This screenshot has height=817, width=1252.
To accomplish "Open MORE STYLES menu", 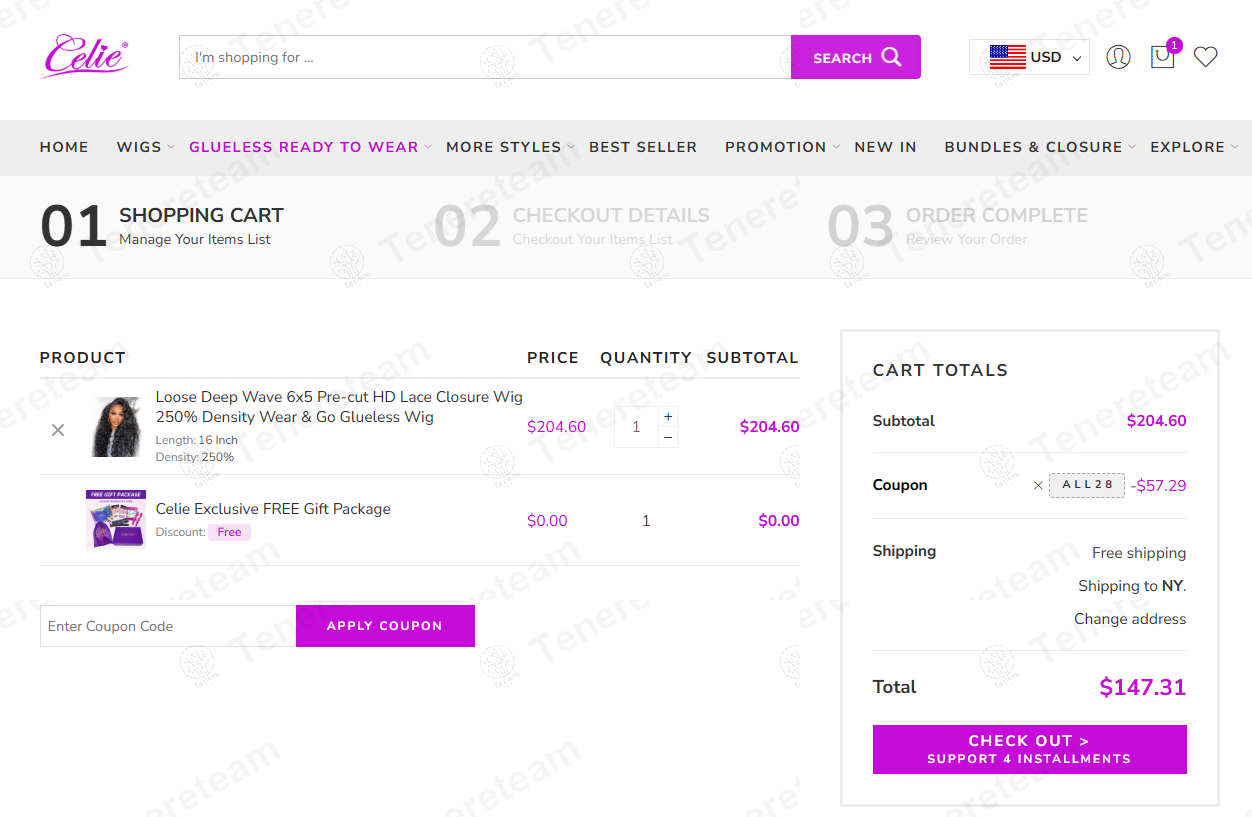I will (x=503, y=147).
